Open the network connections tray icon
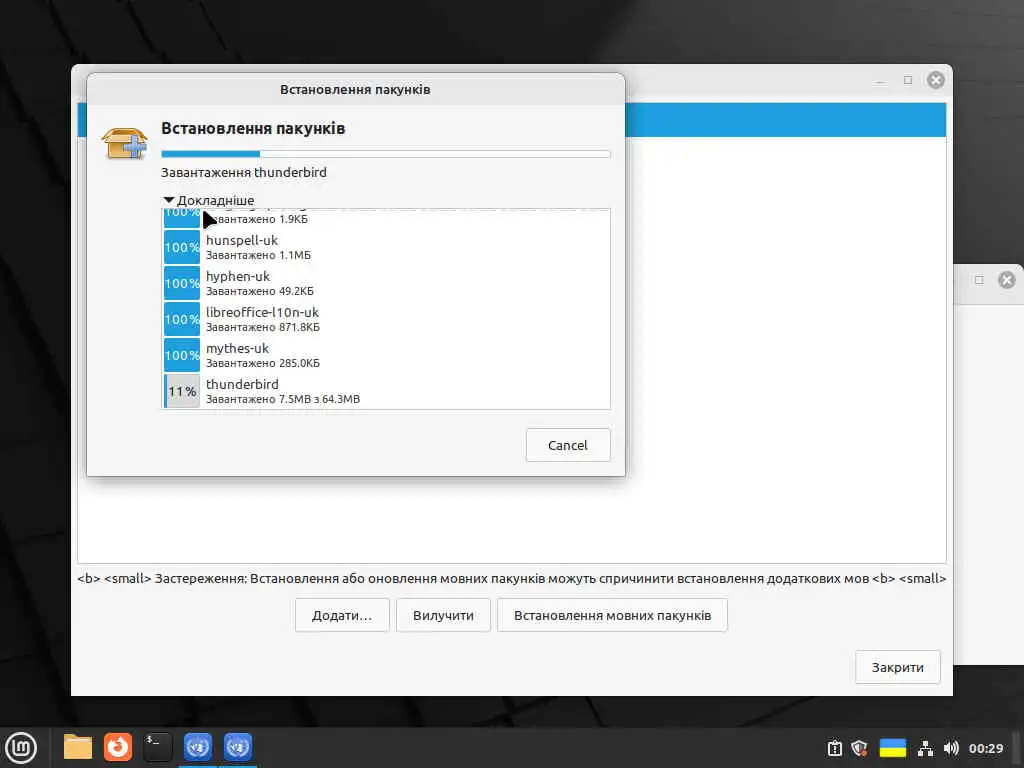The image size is (1024, 768). point(925,748)
